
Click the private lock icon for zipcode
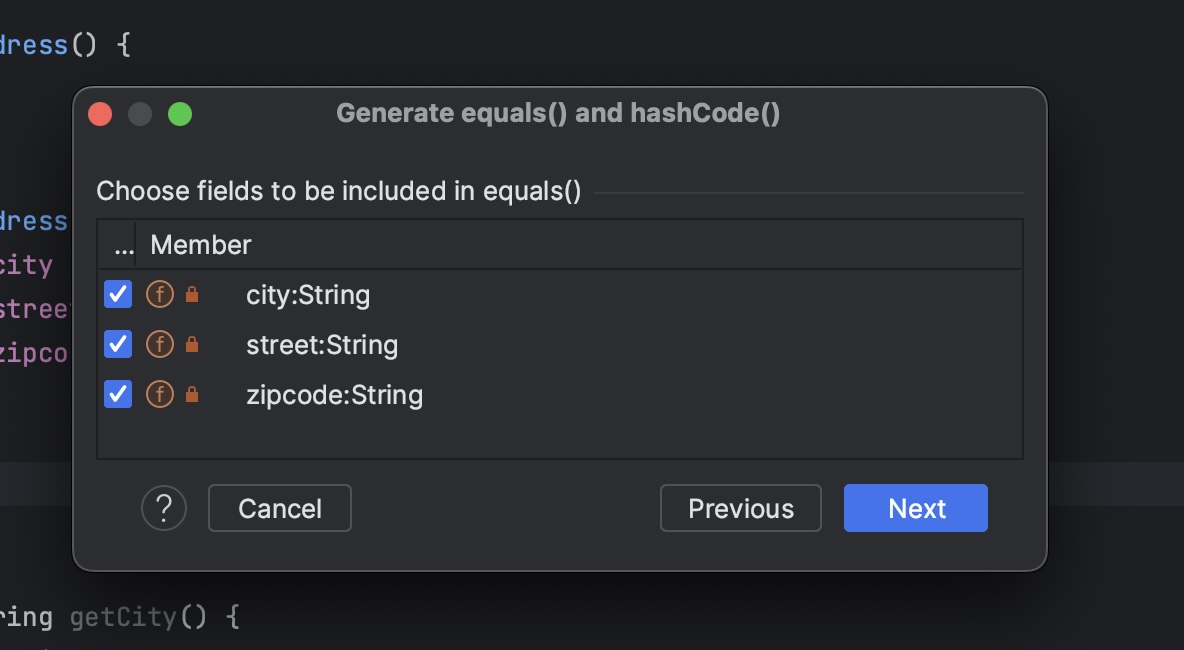[x=192, y=395]
